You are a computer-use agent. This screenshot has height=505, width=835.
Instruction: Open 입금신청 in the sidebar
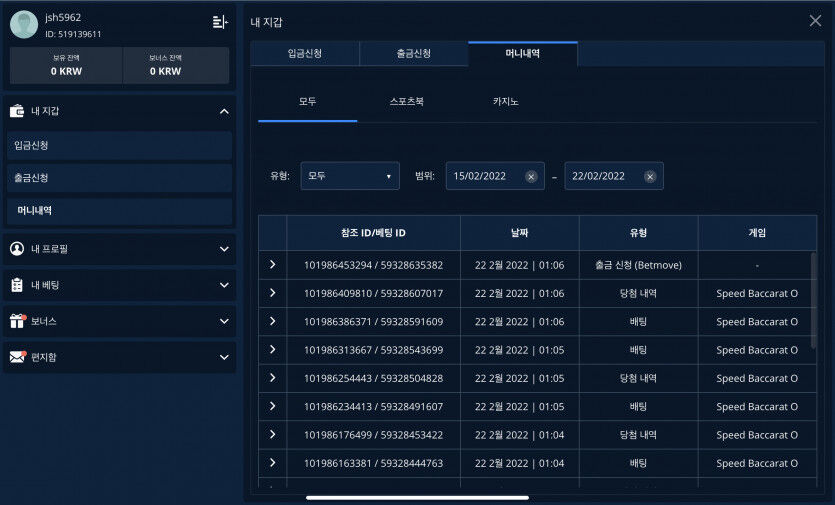tap(119, 145)
